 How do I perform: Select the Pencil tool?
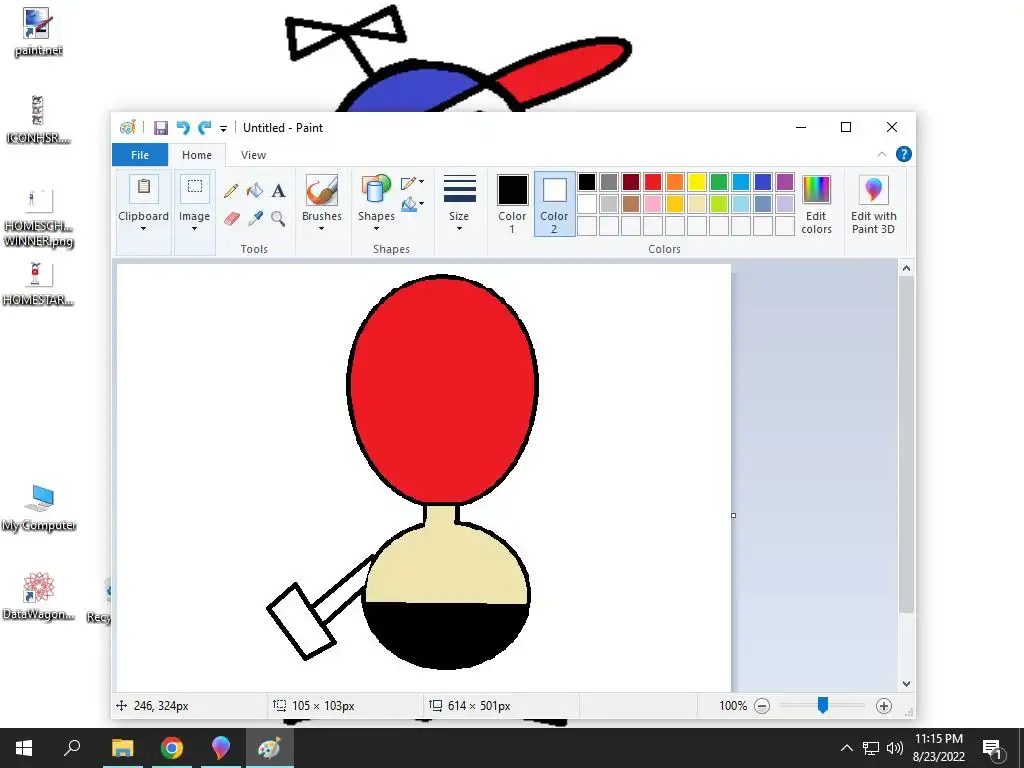coord(231,191)
